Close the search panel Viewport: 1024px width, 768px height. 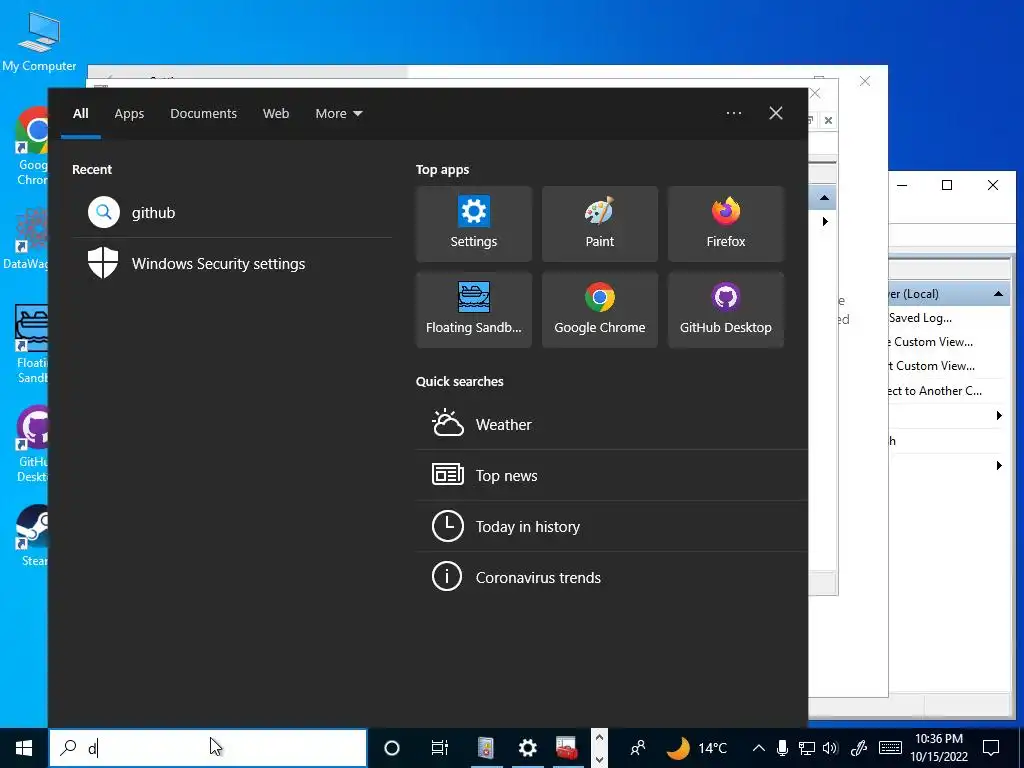(776, 113)
